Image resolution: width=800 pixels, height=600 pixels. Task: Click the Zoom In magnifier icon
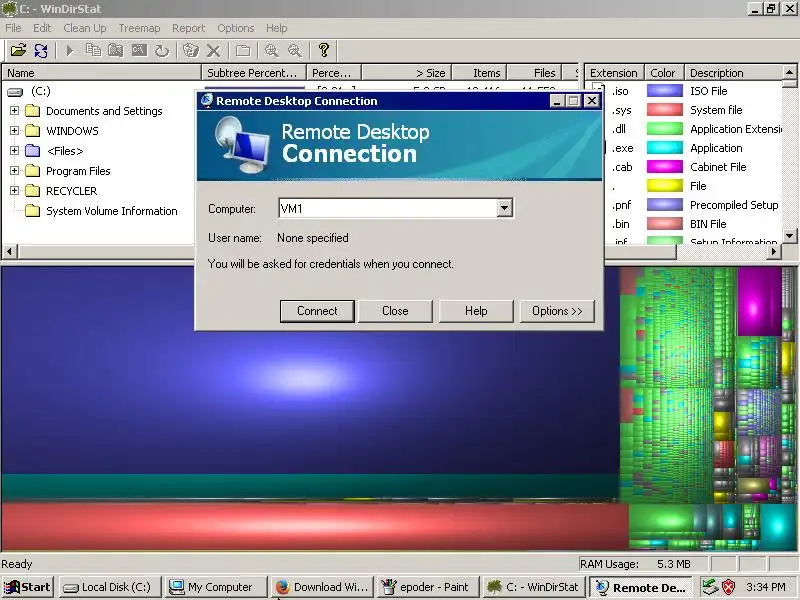[271, 50]
